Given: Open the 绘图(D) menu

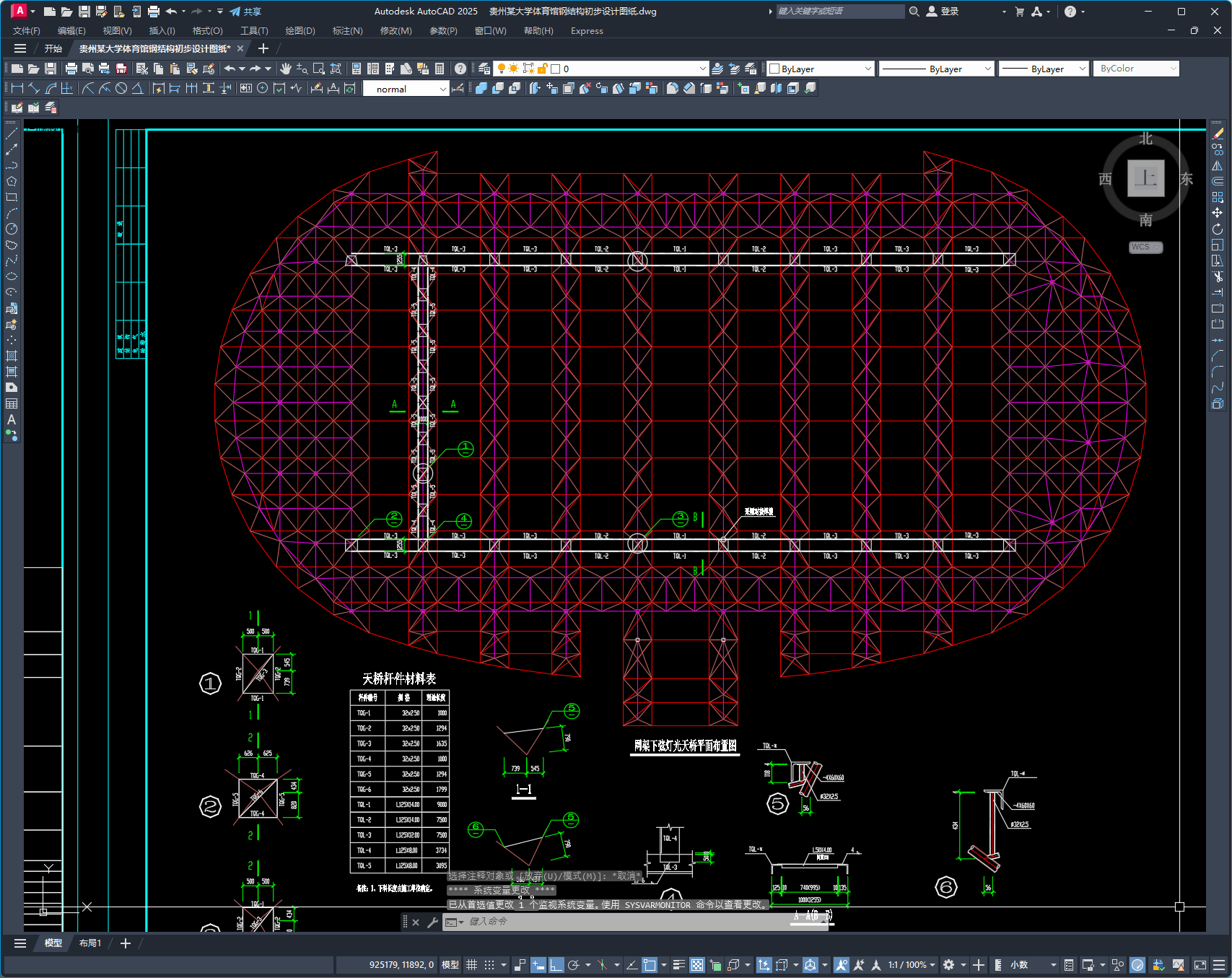Looking at the screenshot, I should pos(300,31).
